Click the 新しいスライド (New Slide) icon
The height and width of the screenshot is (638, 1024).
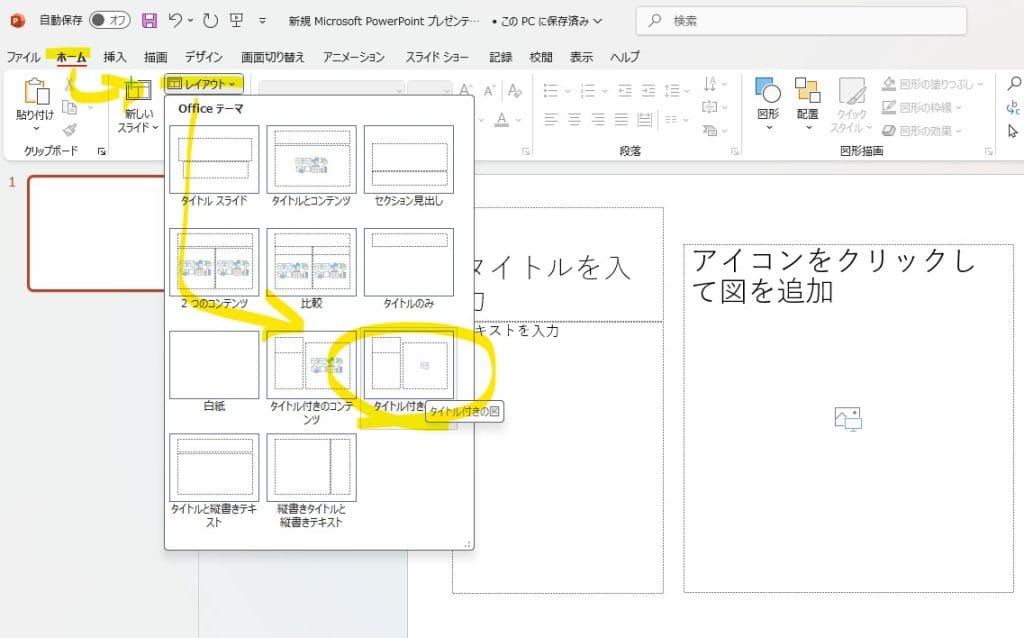coord(139,90)
